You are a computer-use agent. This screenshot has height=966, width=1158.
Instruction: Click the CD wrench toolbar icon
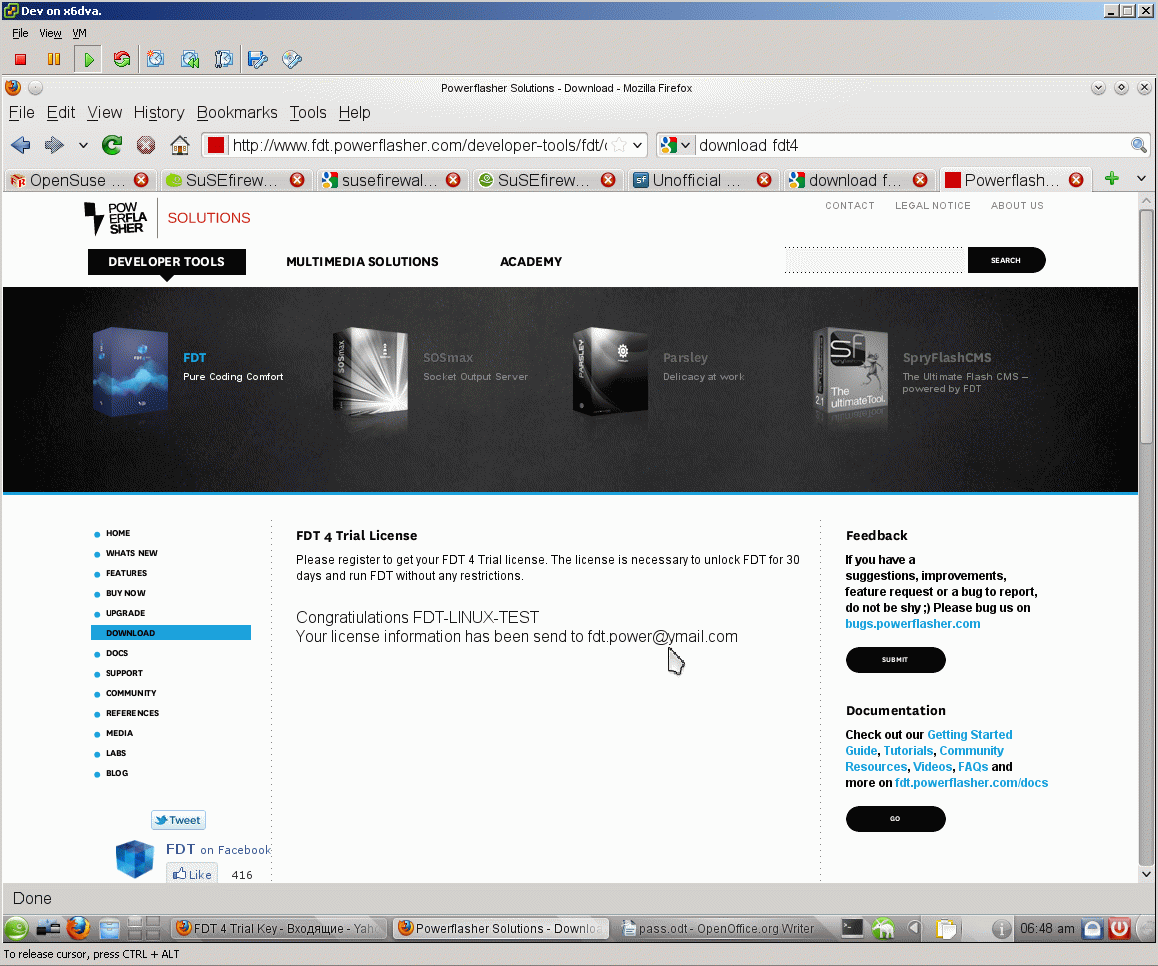(x=292, y=59)
